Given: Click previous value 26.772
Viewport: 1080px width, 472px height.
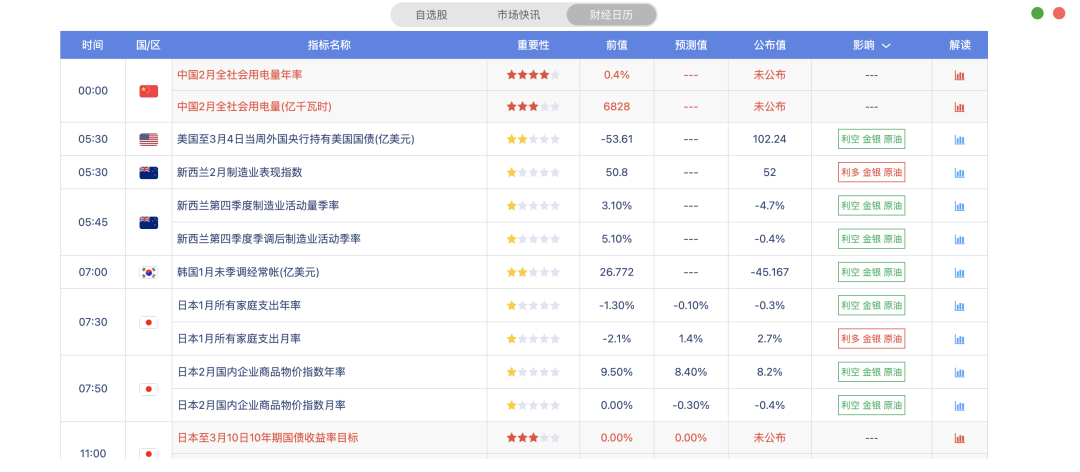Looking at the screenshot, I should pyautogui.click(x=616, y=272).
